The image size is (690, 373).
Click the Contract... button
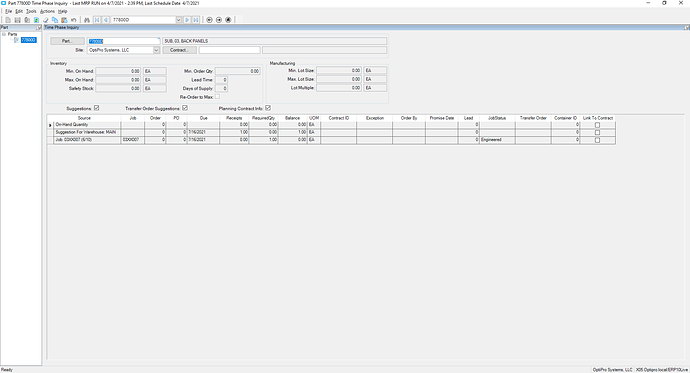[179, 50]
